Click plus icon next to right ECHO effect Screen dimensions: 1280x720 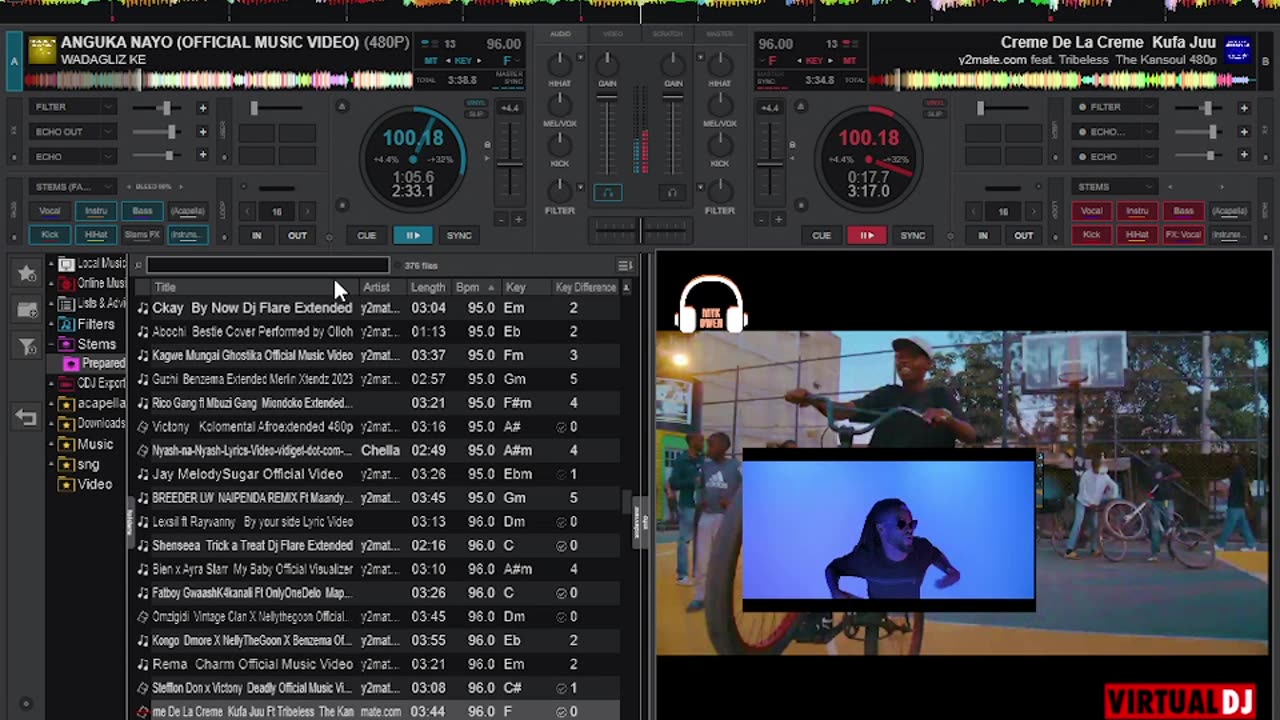click(x=1244, y=156)
